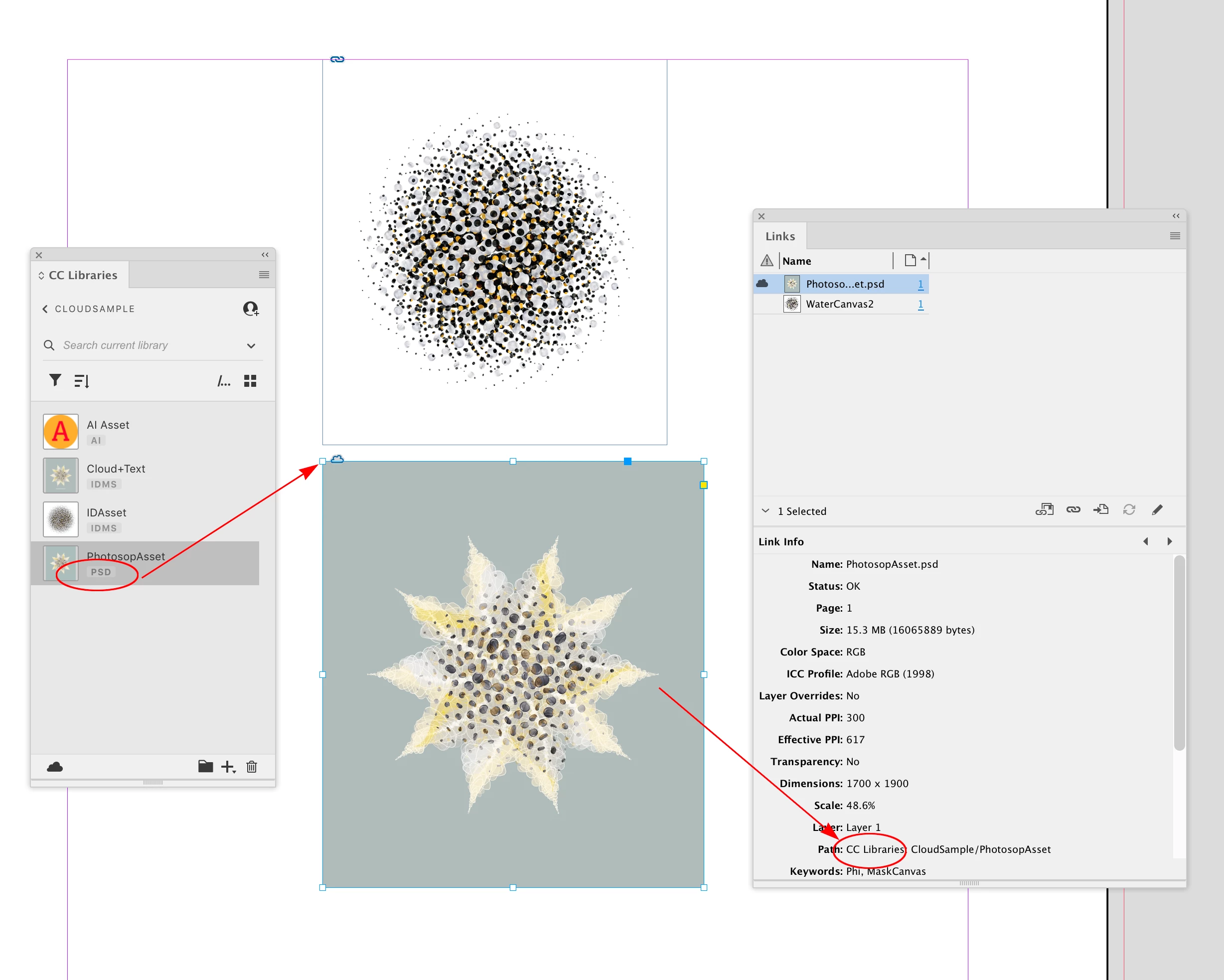Create new library group folder icon
This screenshot has width=1224, height=980.
pos(205,767)
